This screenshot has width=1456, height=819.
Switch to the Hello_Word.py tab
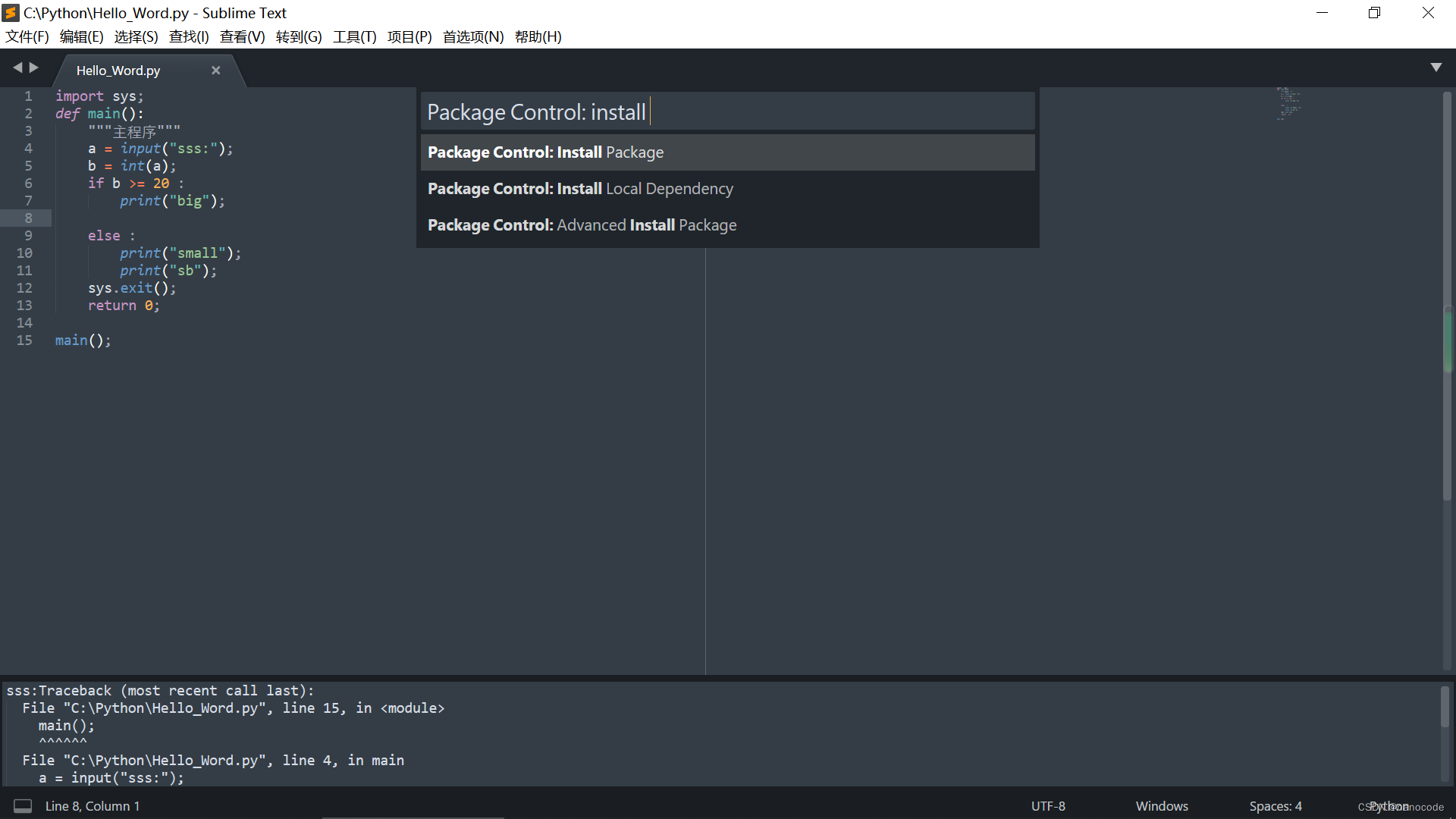119,71
